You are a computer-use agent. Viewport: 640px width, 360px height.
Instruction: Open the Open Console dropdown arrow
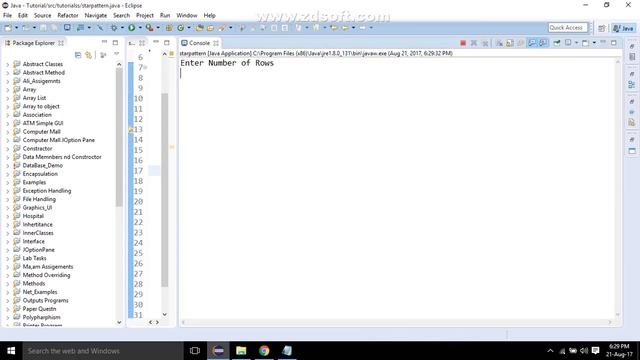[x=594, y=43]
